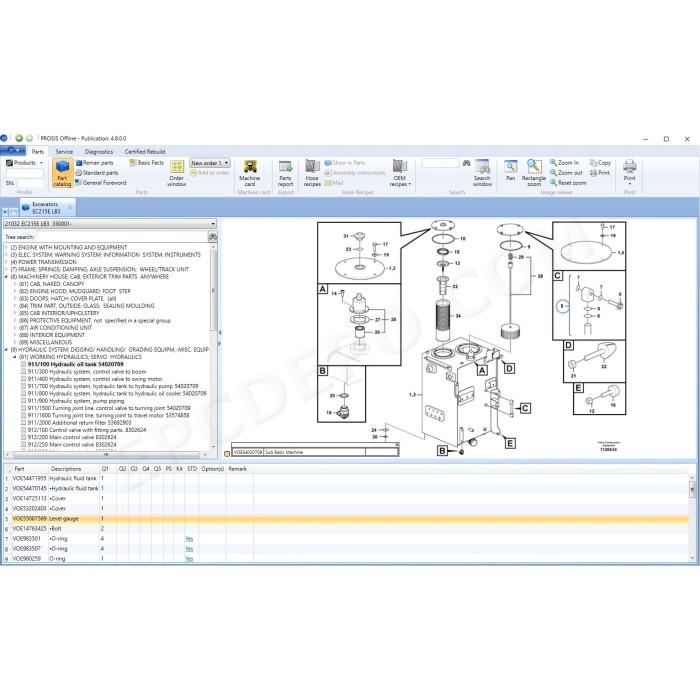This screenshot has height=700, width=700.
Task: Go back with green arrow button
Action: coord(19,138)
